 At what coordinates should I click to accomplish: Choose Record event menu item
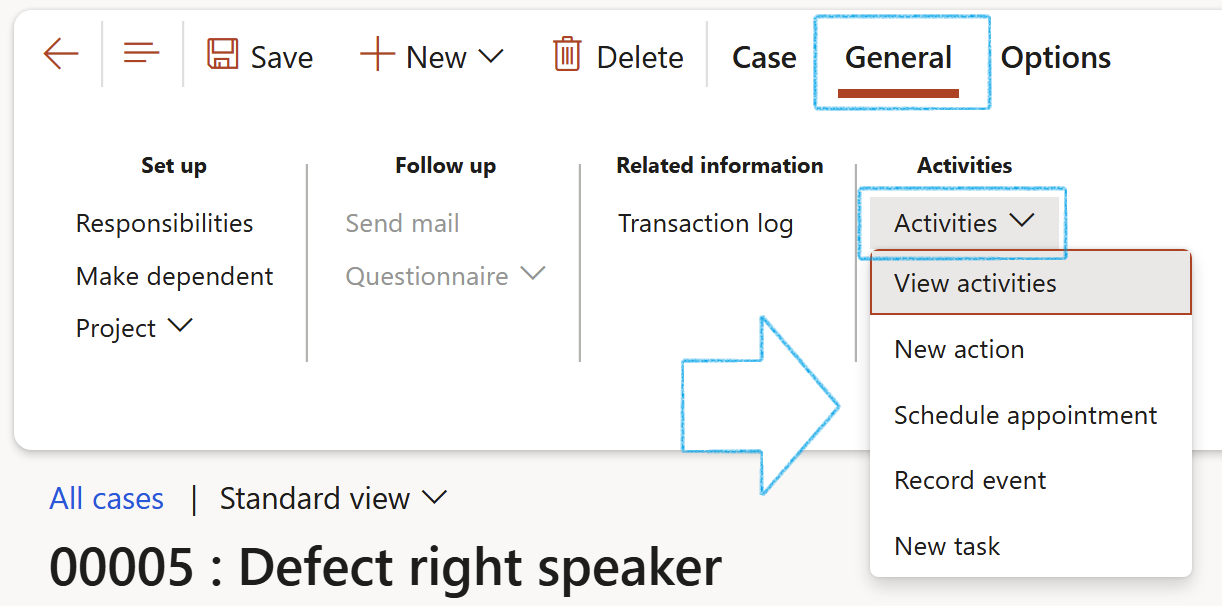pos(970,480)
